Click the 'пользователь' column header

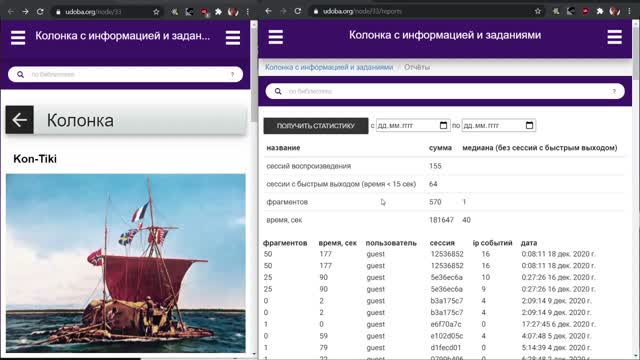coord(391,243)
